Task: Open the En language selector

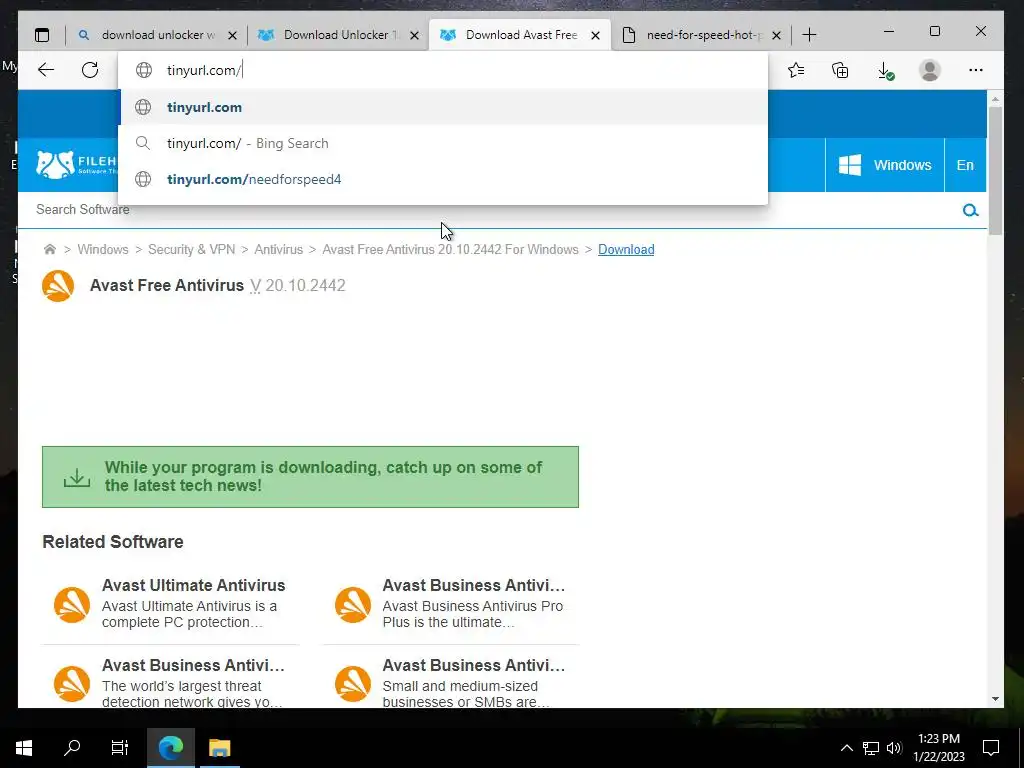Action: (x=965, y=165)
